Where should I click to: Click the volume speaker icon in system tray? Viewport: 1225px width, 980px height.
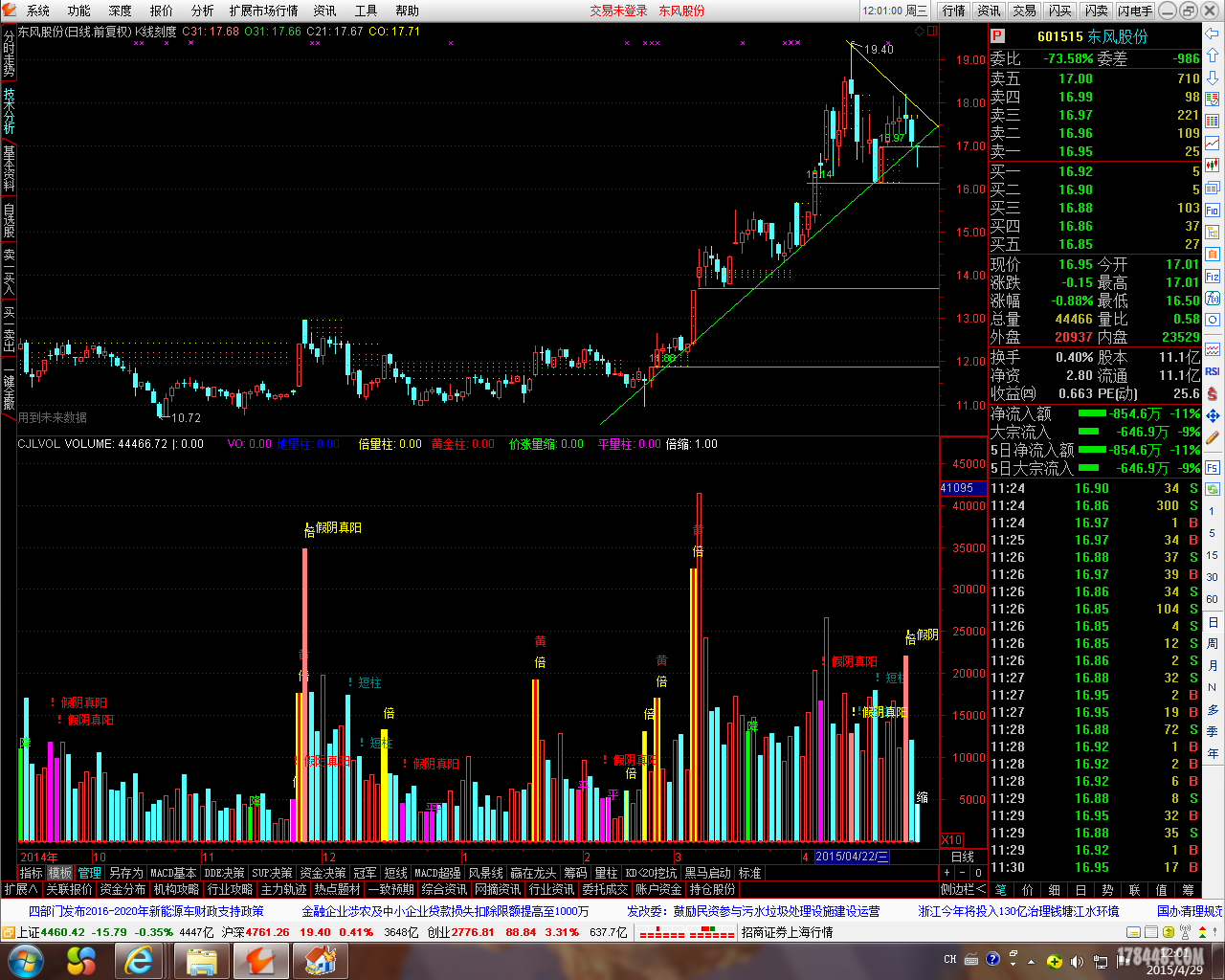click(x=1076, y=961)
